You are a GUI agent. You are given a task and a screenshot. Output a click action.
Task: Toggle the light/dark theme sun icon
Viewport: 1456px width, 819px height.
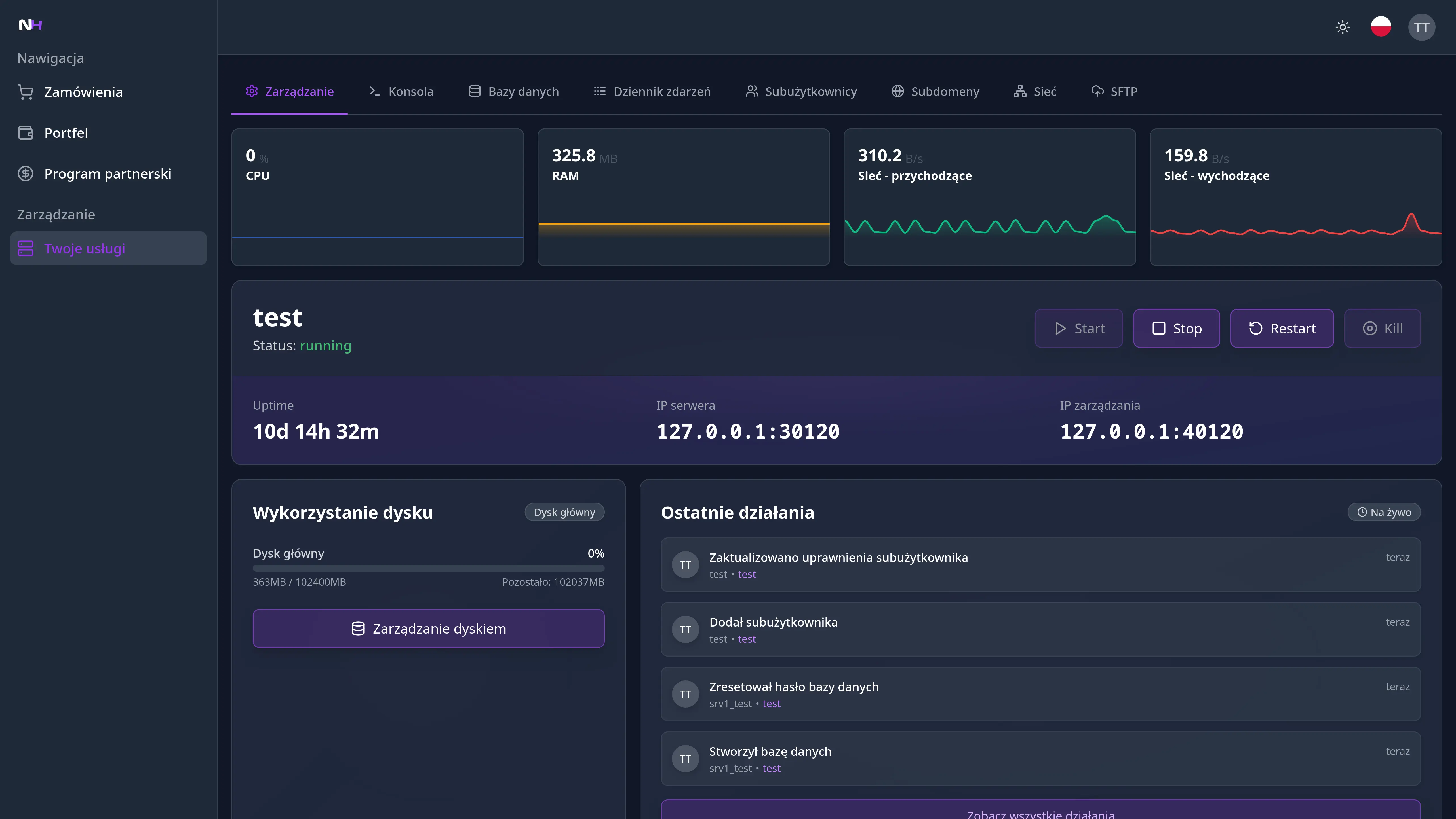(1342, 27)
